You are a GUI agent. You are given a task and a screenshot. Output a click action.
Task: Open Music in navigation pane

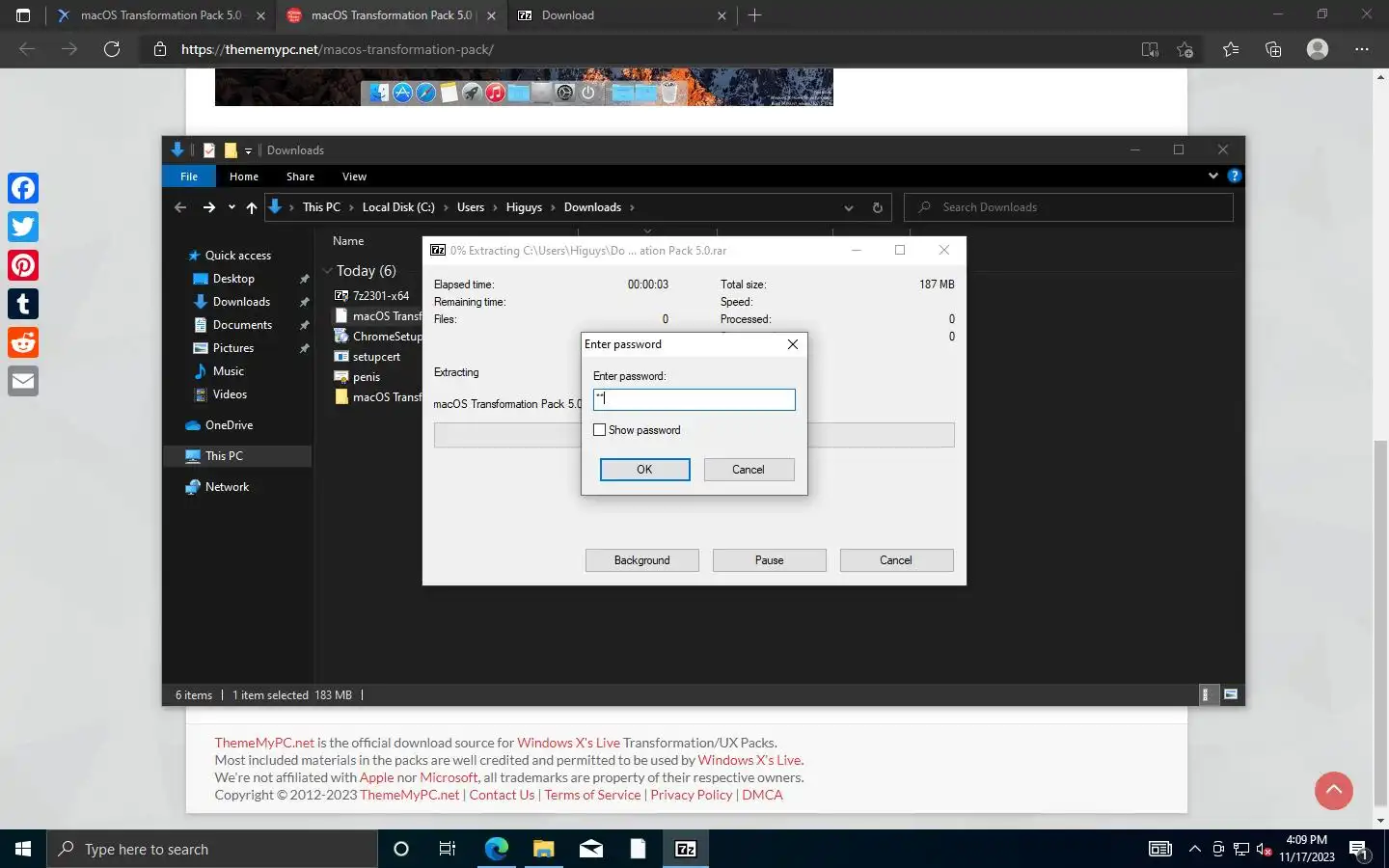229,371
